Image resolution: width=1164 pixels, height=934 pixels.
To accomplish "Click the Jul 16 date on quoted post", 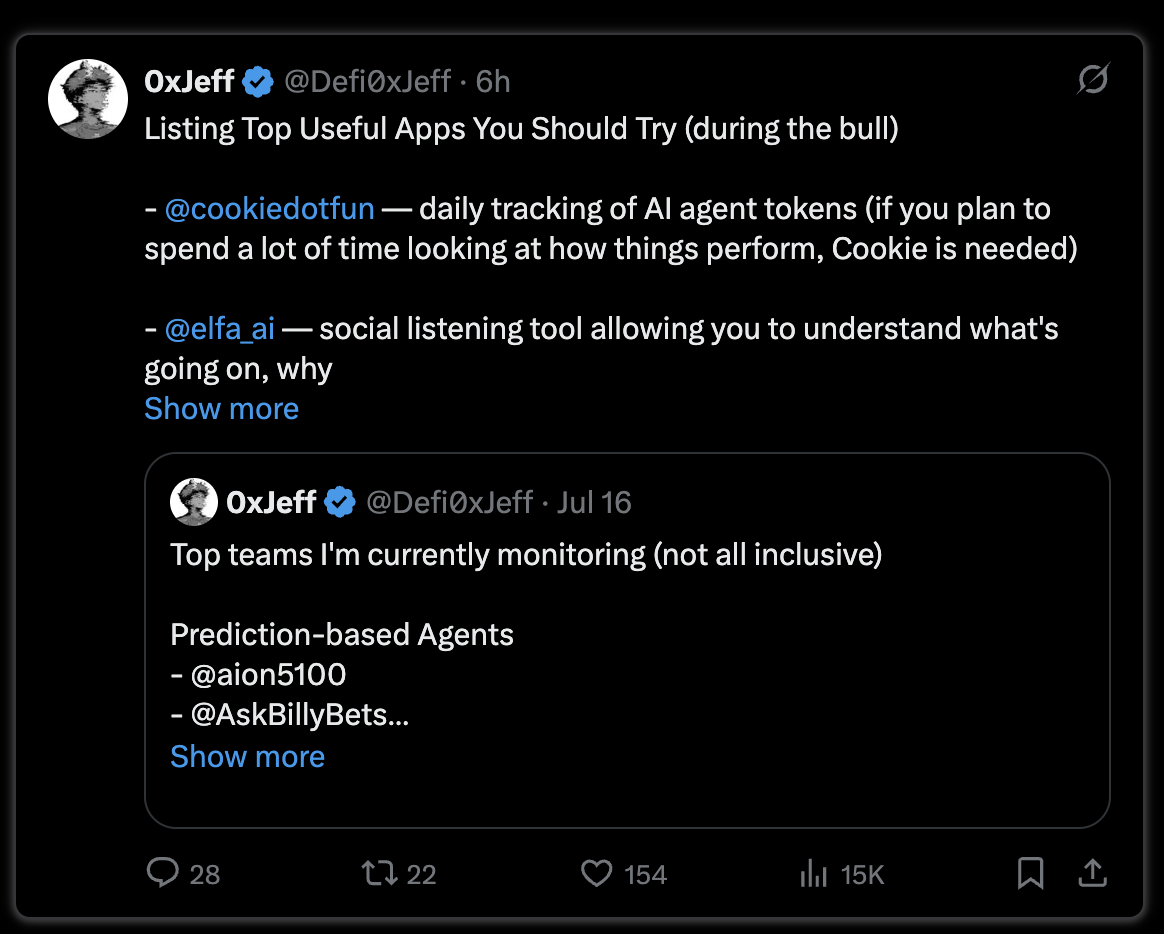I will point(594,503).
